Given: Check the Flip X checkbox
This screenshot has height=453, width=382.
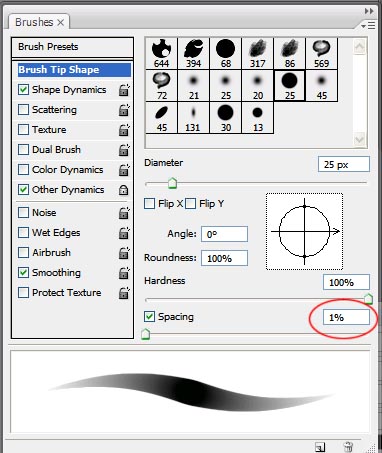Looking at the screenshot, I should click(x=150, y=203).
